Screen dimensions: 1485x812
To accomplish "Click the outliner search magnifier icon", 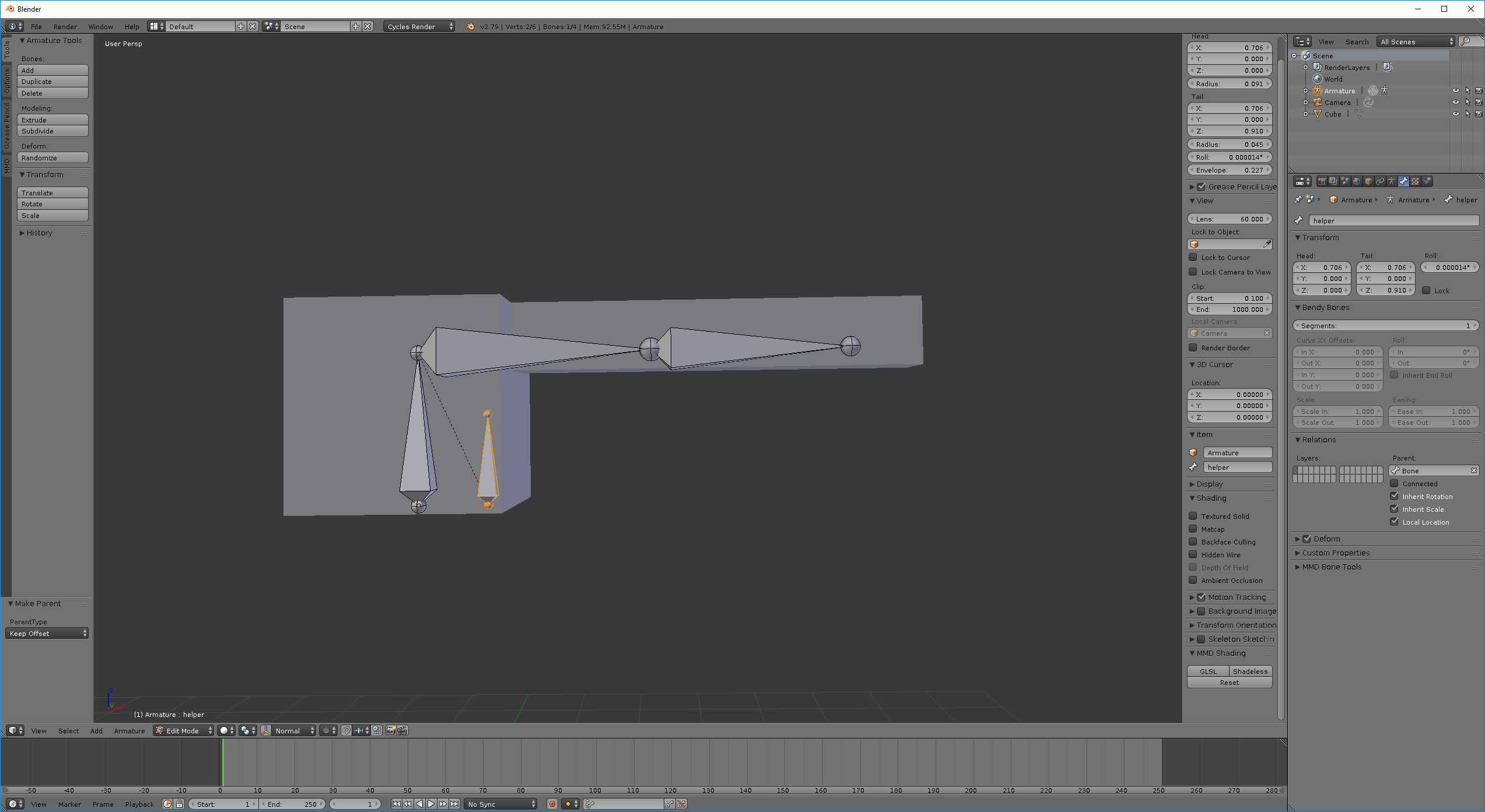I will coord(1465,41).
